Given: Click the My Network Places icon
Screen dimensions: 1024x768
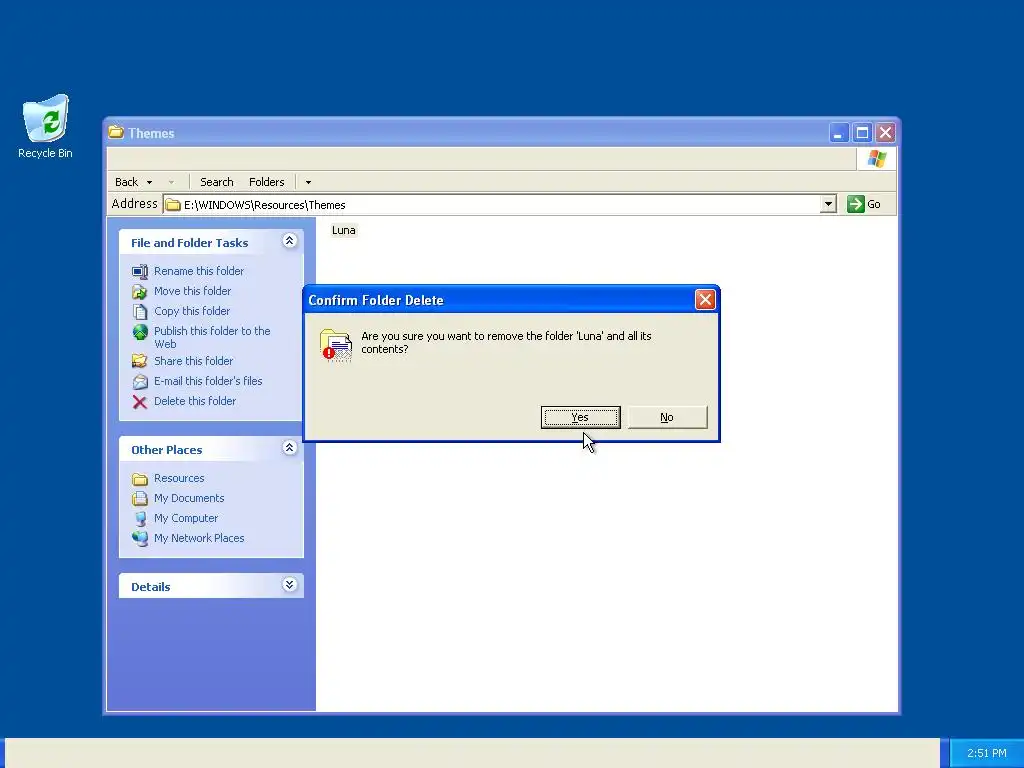Looking at the screenshot, I should (140, 538).
